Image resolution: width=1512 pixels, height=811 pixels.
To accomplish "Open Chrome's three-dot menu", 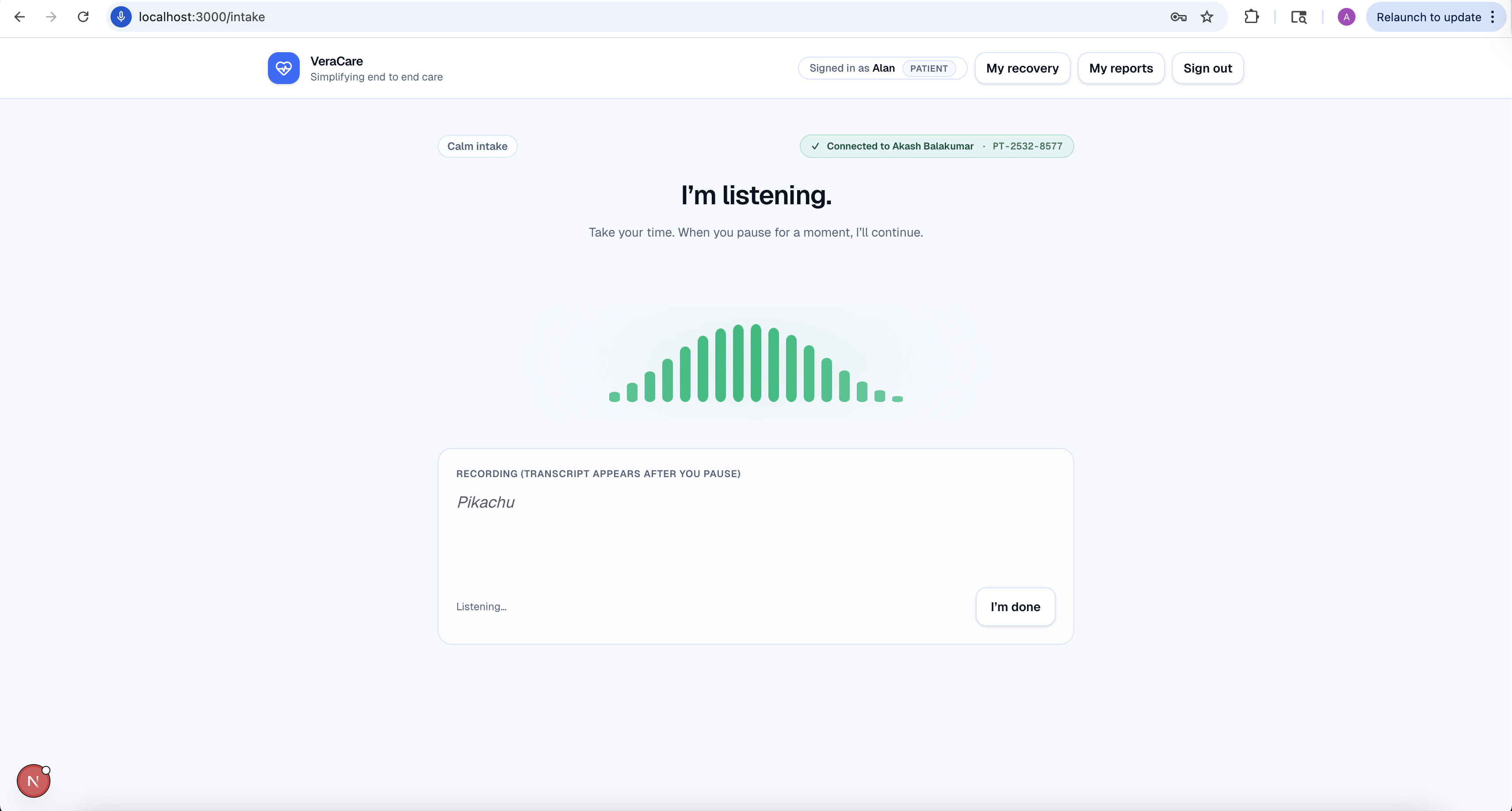I will tap(1493, 17).
